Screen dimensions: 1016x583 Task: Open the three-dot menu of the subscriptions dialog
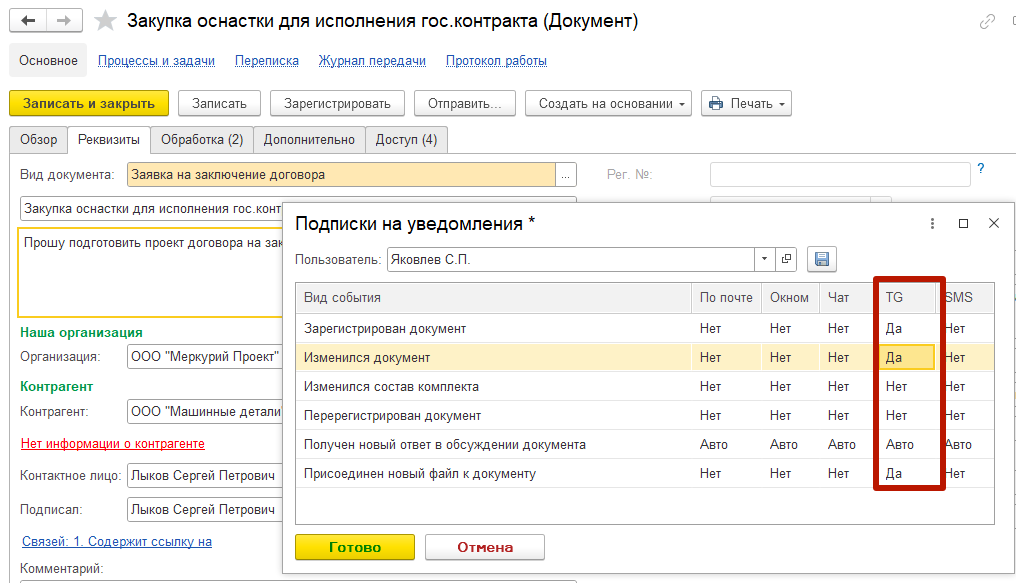[x=932, y=223]
